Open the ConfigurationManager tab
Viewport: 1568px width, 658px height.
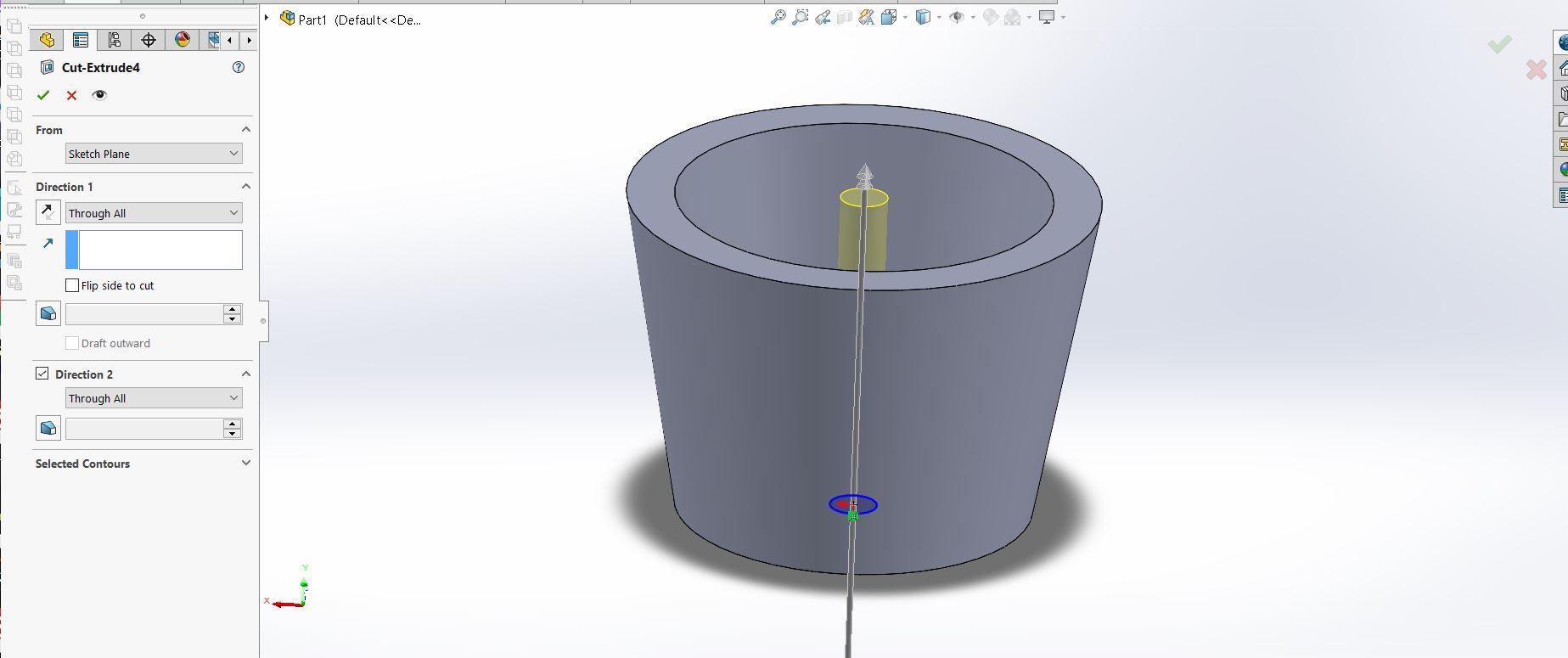114,40
